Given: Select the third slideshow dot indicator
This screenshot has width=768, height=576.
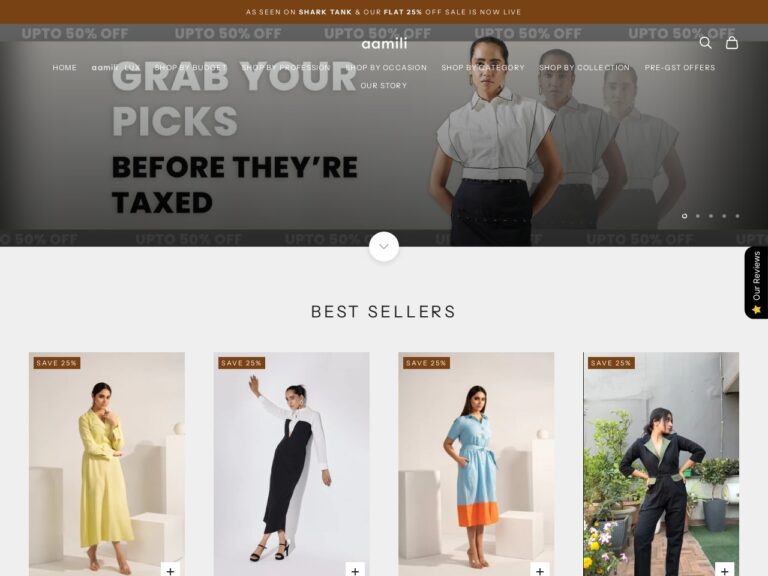Looking at the screenshot, I should point(711,216).
